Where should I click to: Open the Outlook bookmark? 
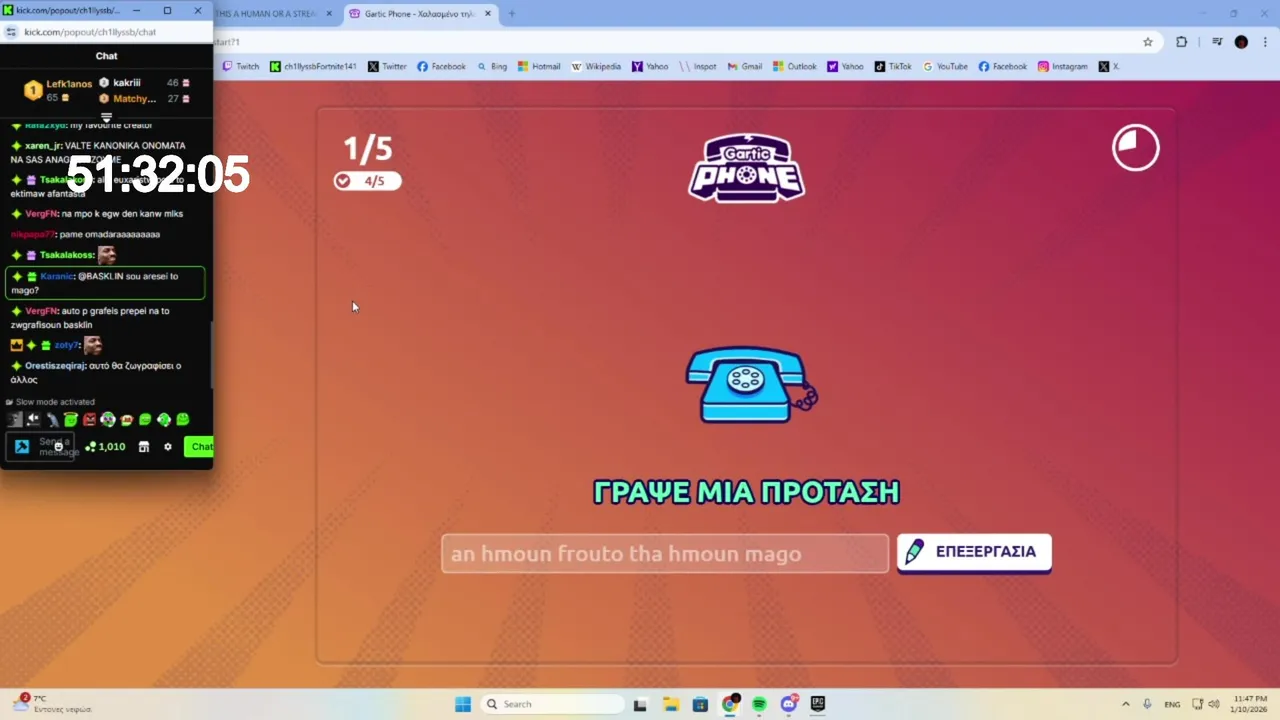[795, 66]
